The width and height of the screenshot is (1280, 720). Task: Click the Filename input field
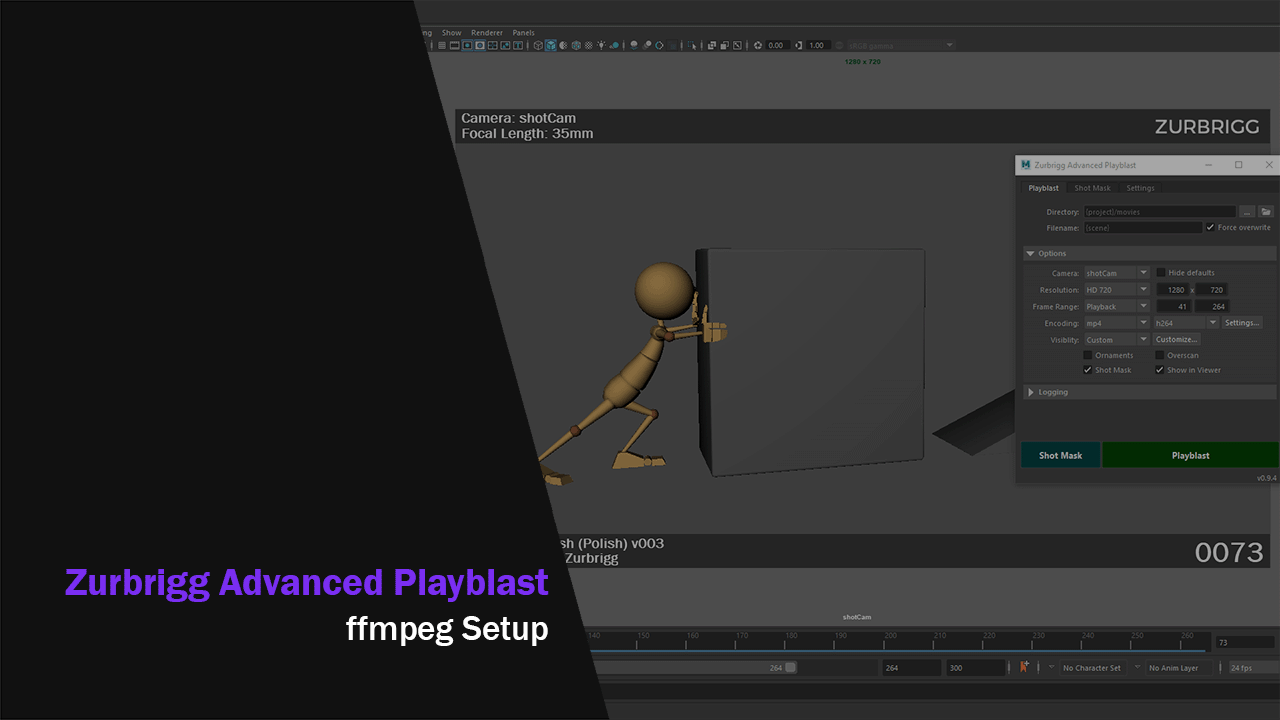pos(1142,228)
